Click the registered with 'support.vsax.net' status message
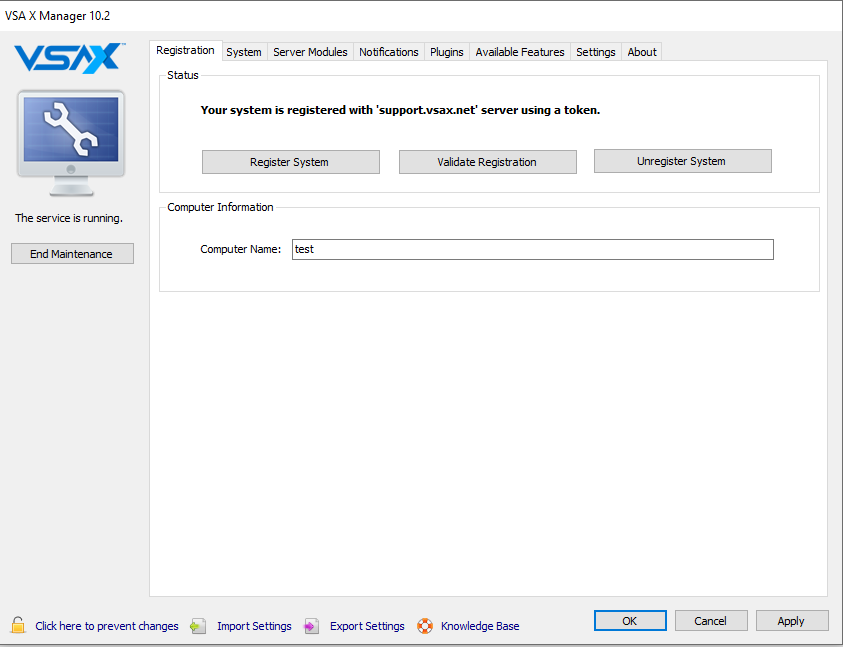Image resolution: width=843 pixels, height=647 pixels. click(400, 110)
